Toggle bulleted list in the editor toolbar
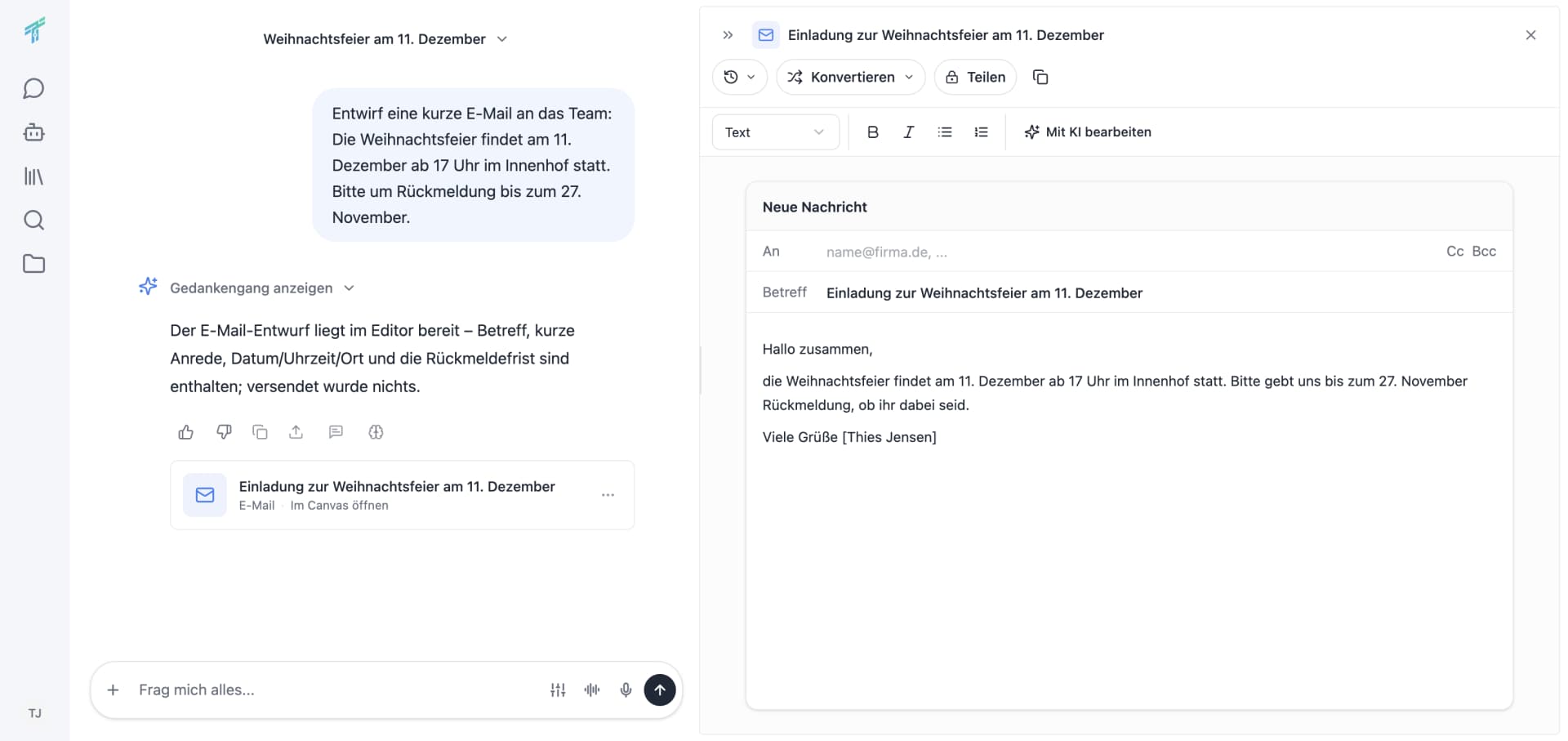 (945, 132)
